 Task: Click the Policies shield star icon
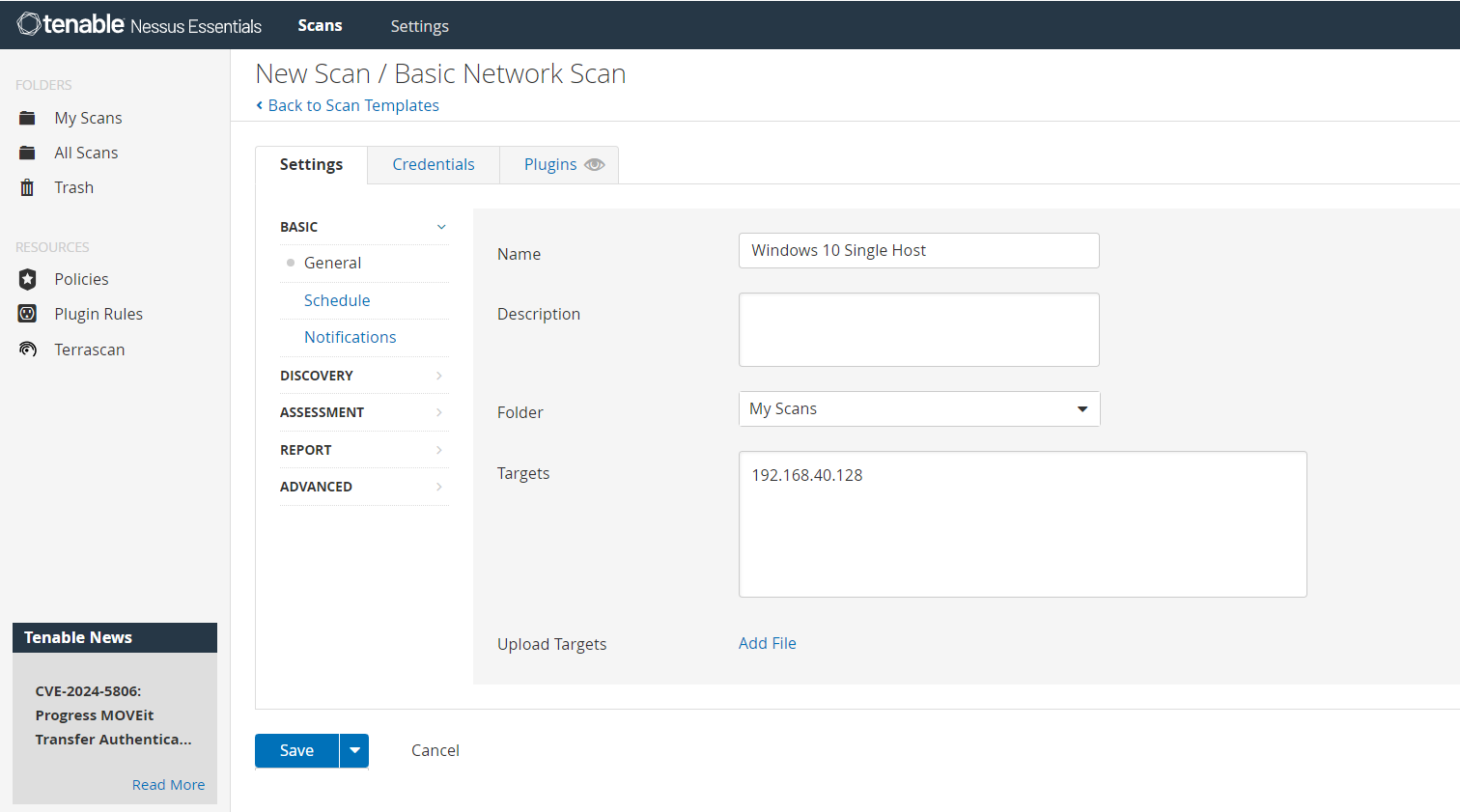pyautogui.click(x=27, y=279)
